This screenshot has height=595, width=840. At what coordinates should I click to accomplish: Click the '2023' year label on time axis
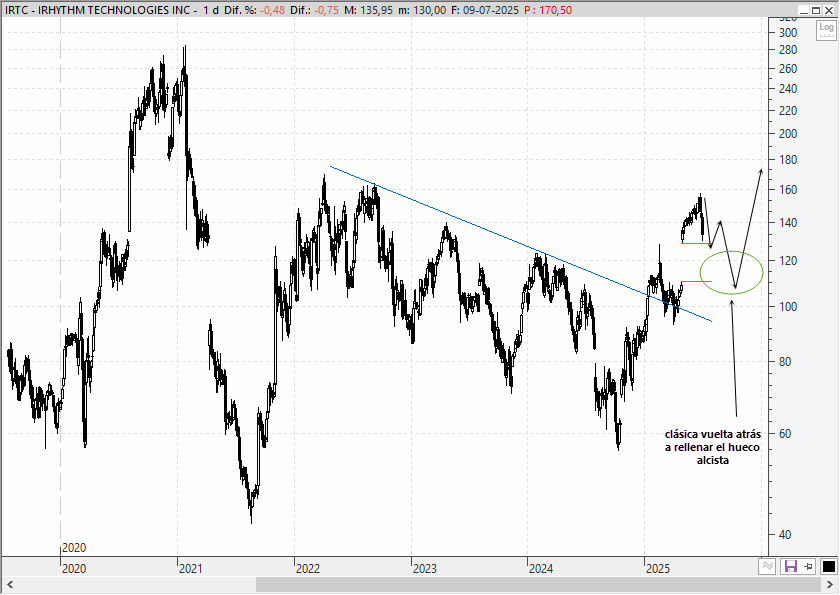coord(424,568)
